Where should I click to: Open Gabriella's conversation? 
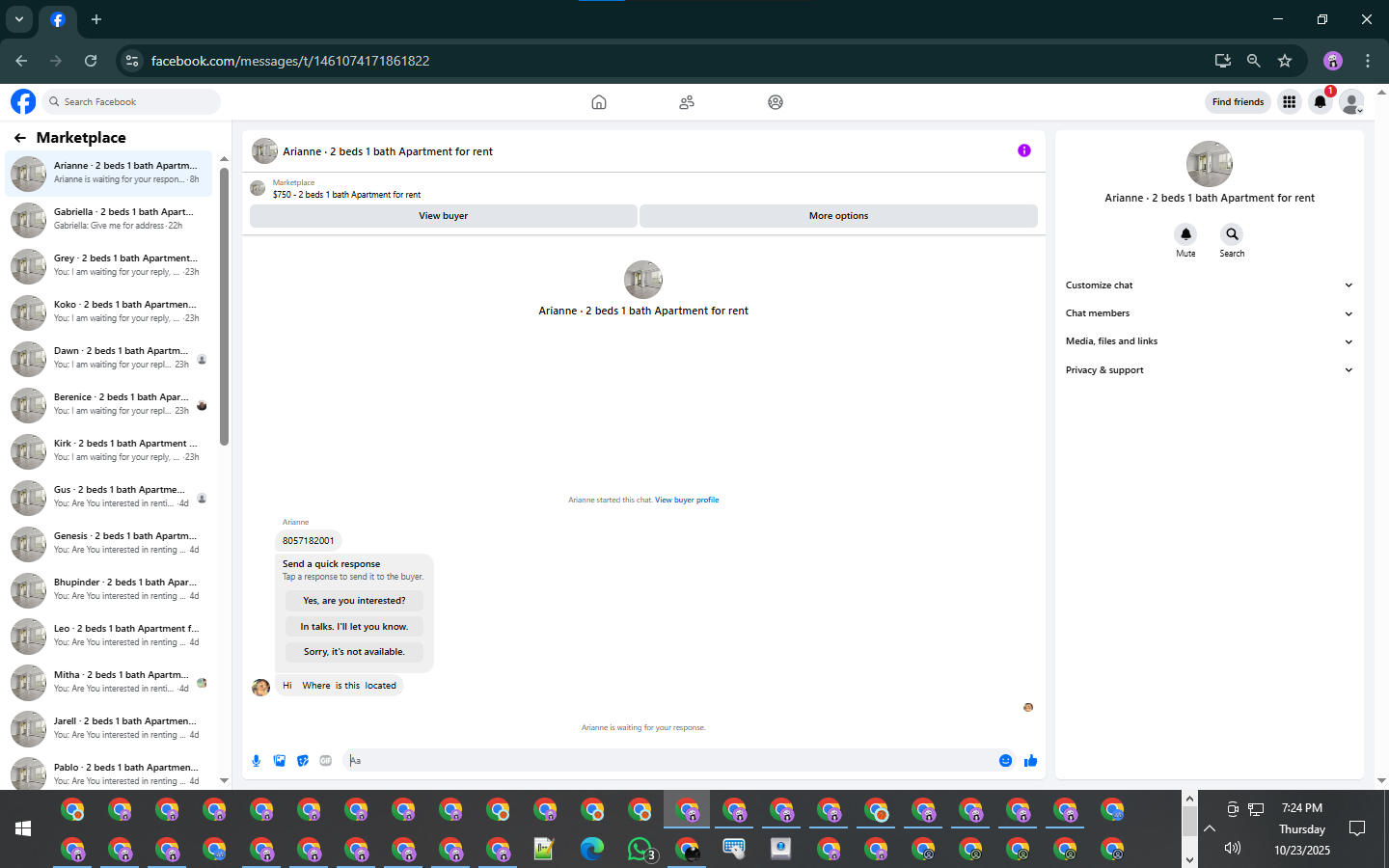pos(110,220)
